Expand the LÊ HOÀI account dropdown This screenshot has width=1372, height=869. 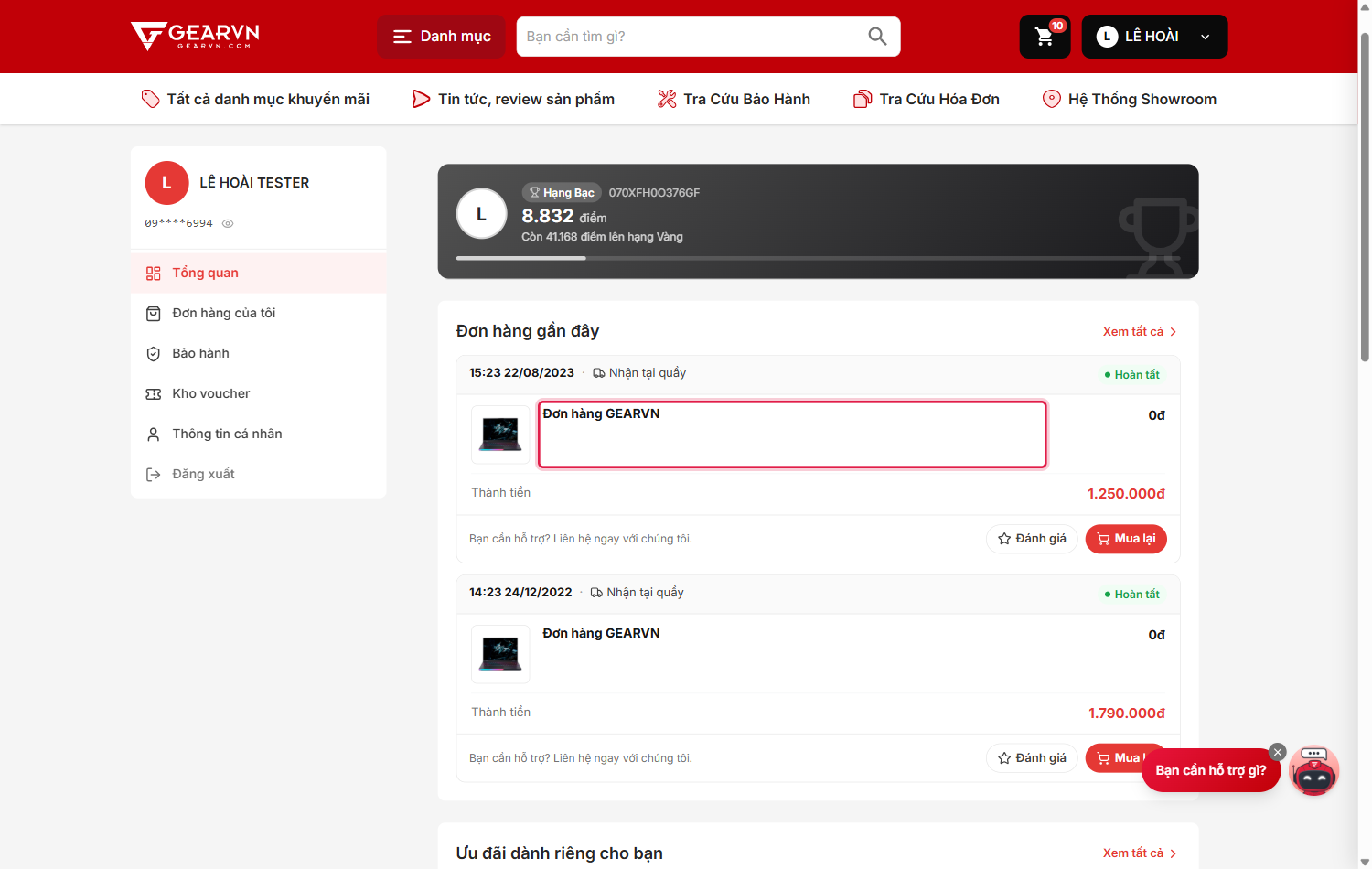coord(1154,37)
